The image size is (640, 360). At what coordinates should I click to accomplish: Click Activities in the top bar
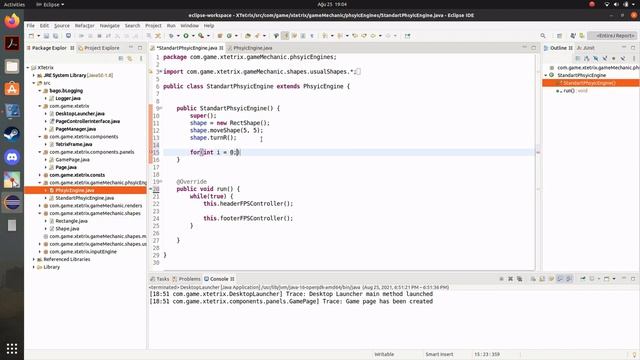point(14,4)
